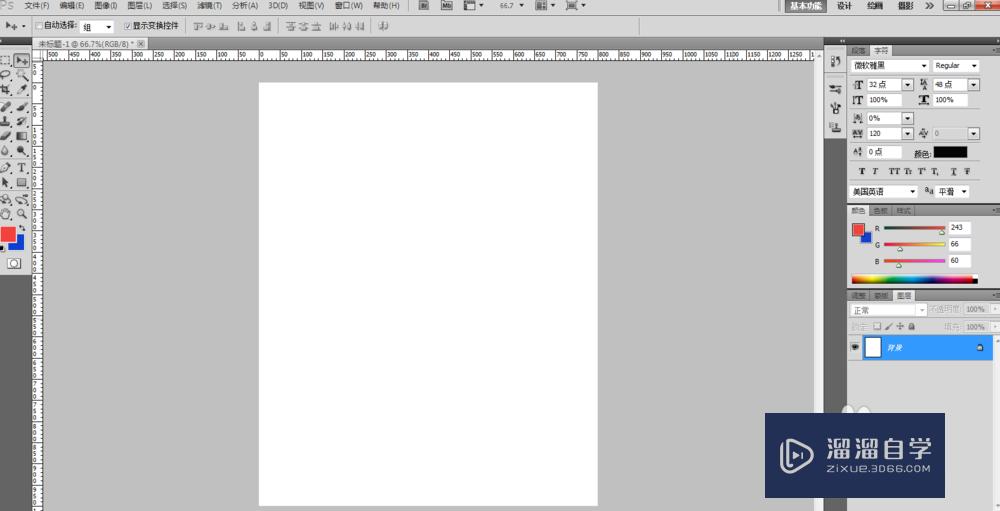Image resolution: width=1000 pixels, height=511 pixels.
Task: Enable the 自动选择 checkbox
Action: coord(39,26)
